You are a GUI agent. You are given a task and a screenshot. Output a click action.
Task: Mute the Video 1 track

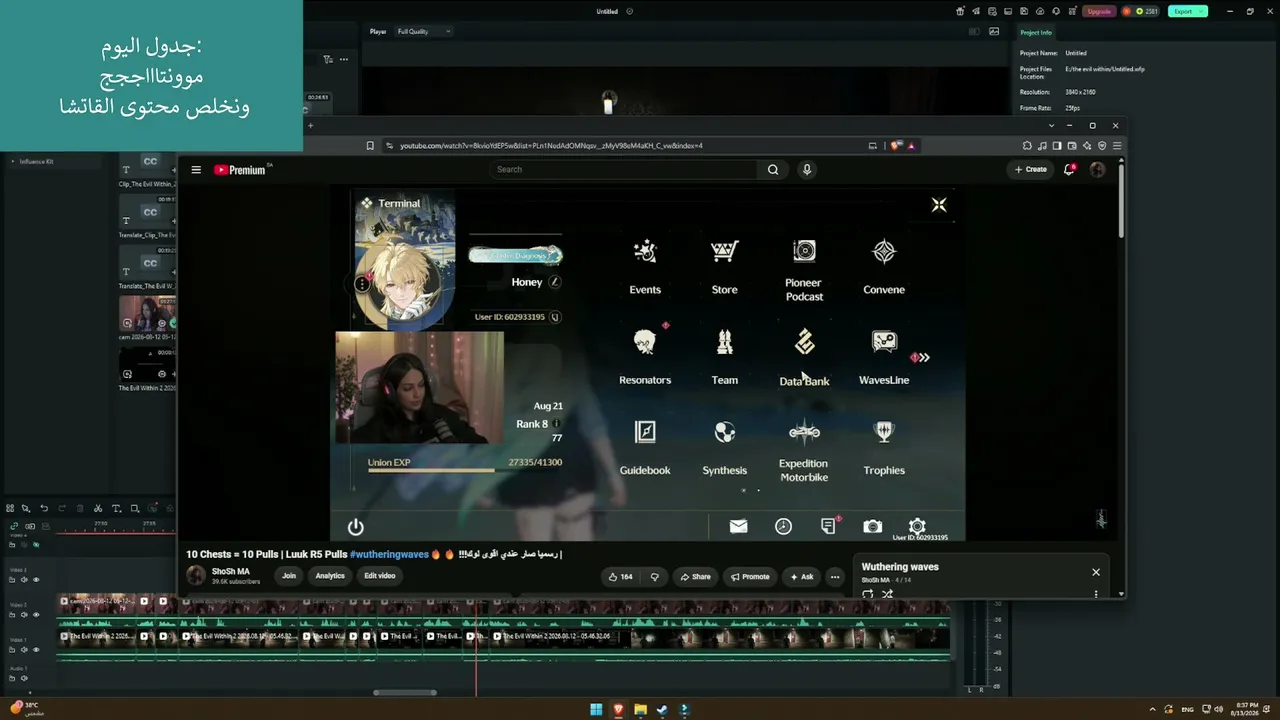(25, 648)
